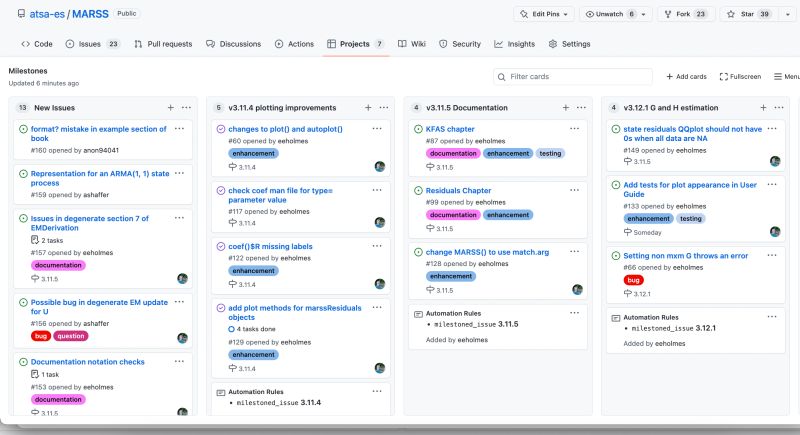Open repository Settings tab
Viewport: 800px width, 435px height.
pyautogui.click(x=569, y=44)
